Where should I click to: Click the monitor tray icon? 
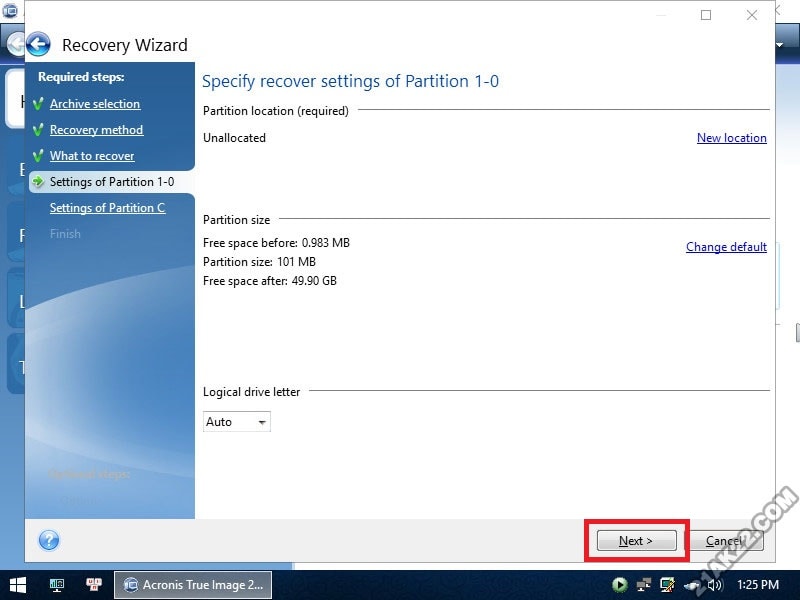pyautogui.click(x=667, y=585)
